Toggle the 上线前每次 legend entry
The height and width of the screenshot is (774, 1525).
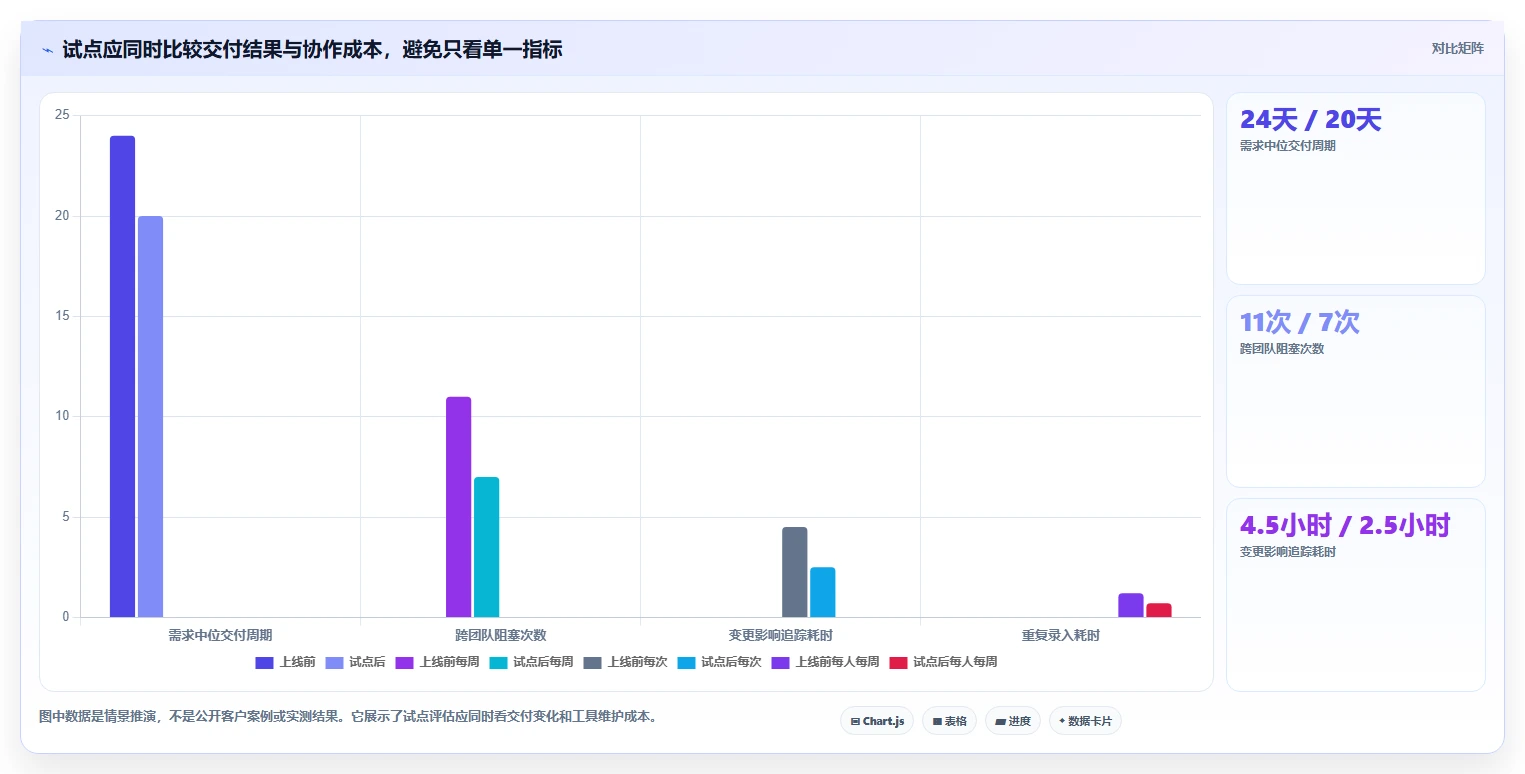[x=626, y=662]
